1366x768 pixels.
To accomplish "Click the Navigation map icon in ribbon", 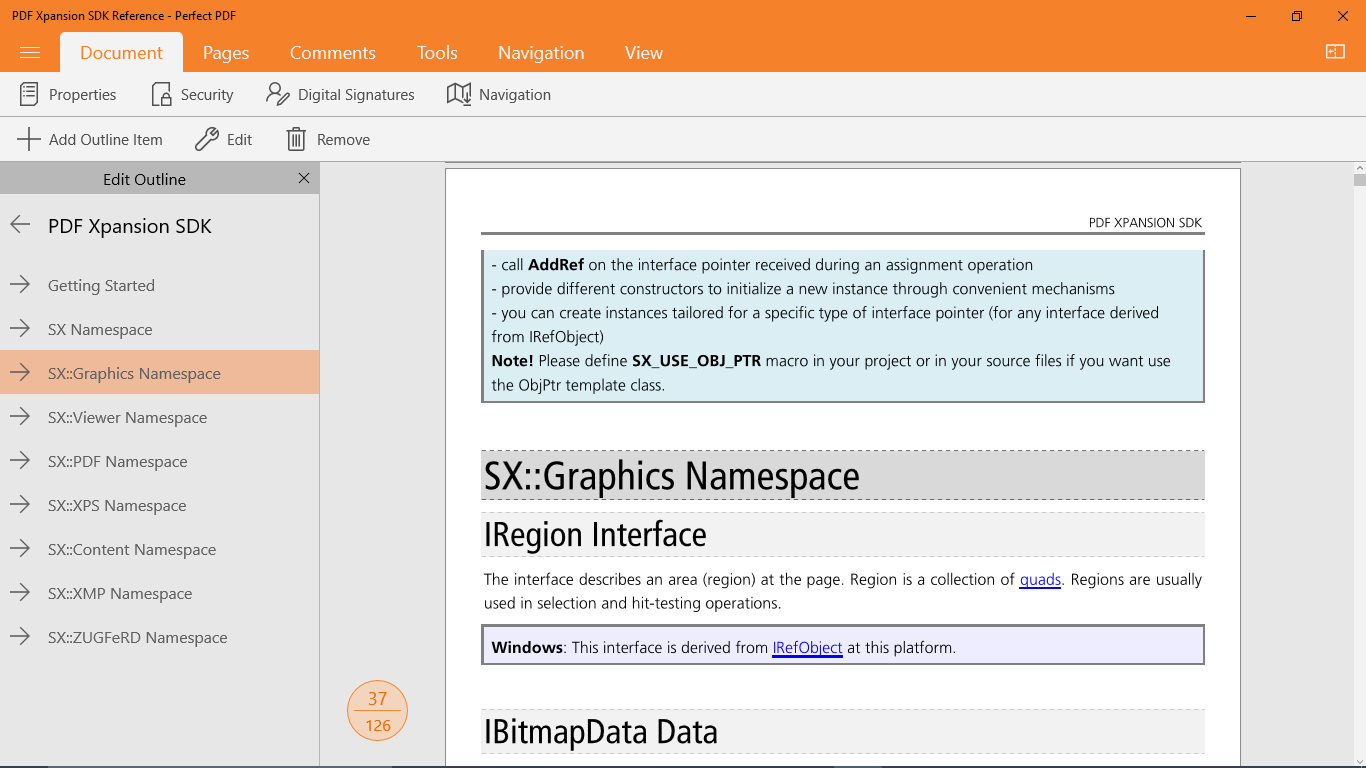I will point(459,94).
